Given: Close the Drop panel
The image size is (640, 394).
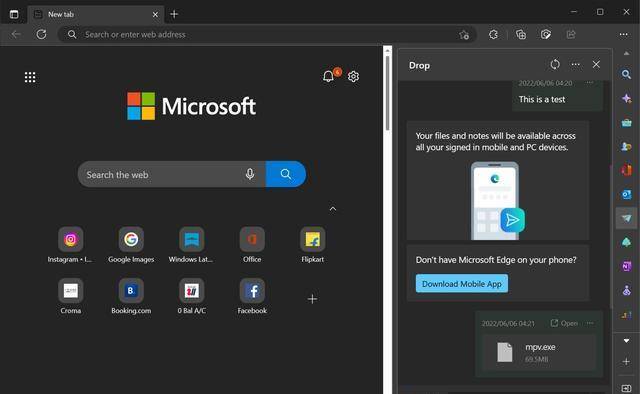Looking at the screenshot, I should coord(596,65).
